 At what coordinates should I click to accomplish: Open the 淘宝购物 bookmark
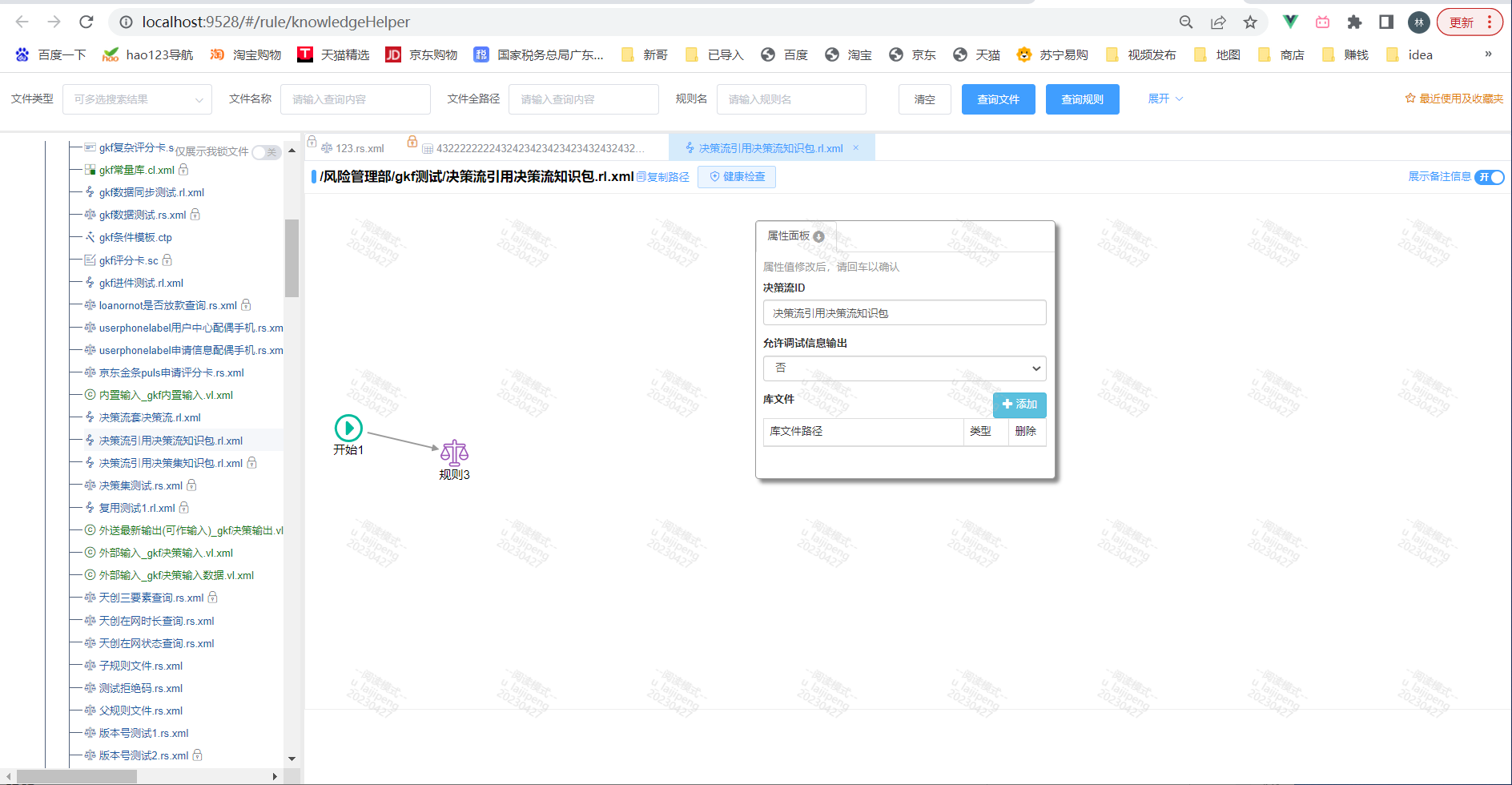click(246, 54)
